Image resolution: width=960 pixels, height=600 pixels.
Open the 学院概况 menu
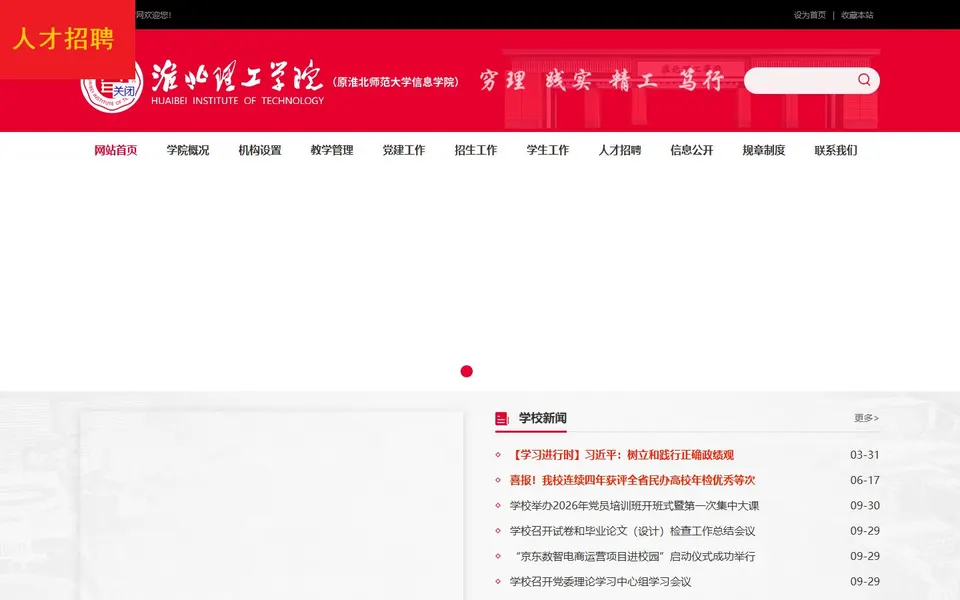(x=188, y=150)
